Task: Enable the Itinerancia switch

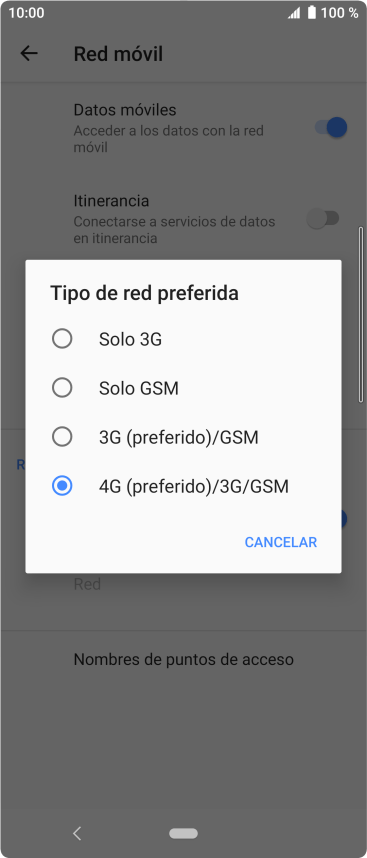Action: pyautogui.click(x=323, y=219)
